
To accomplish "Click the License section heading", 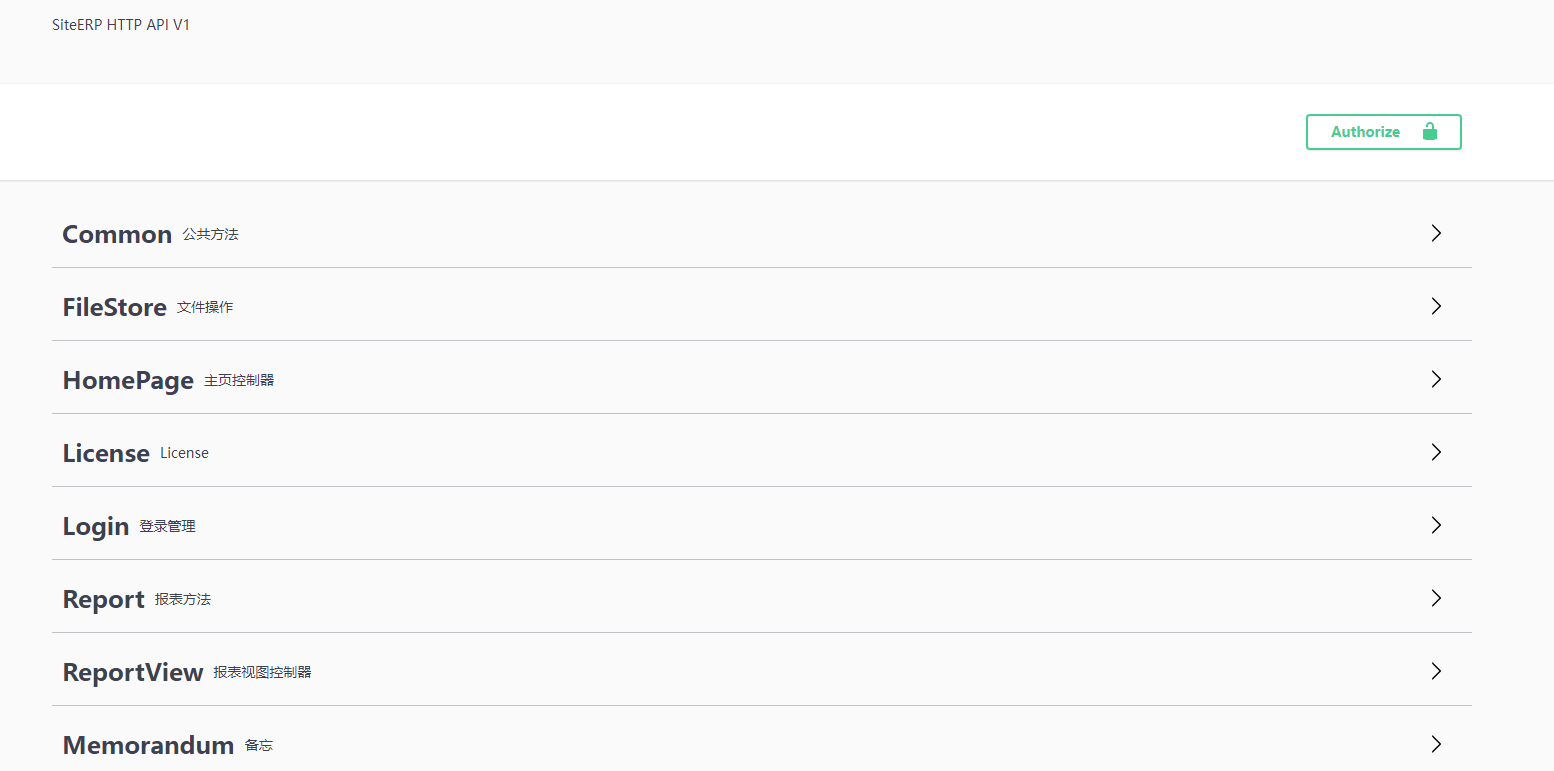I will (106, 452).
